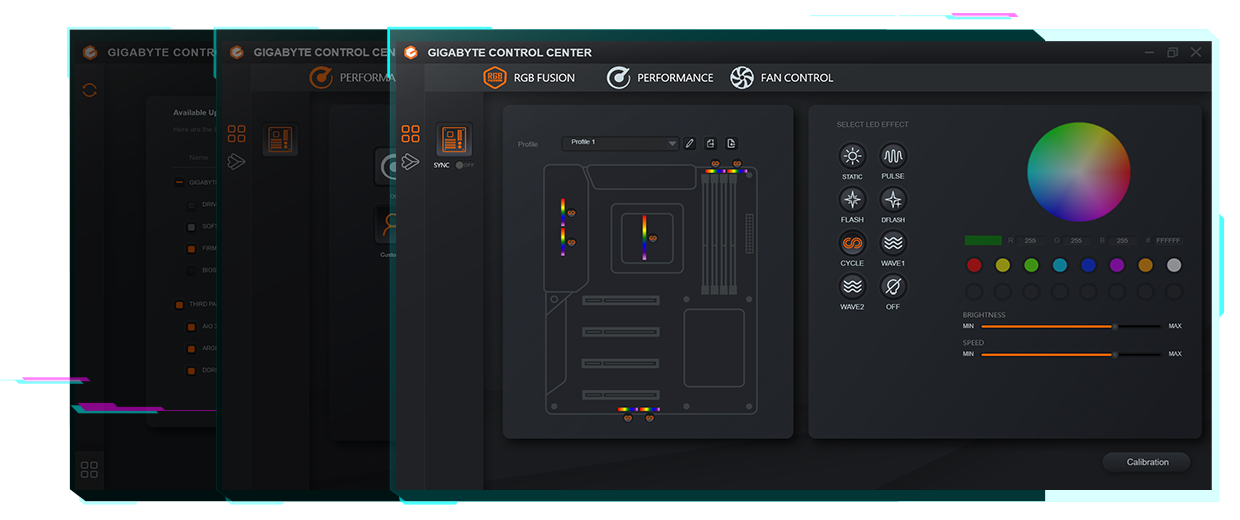Select the motherboard device icon above SYNC

[x=454, y=140]
